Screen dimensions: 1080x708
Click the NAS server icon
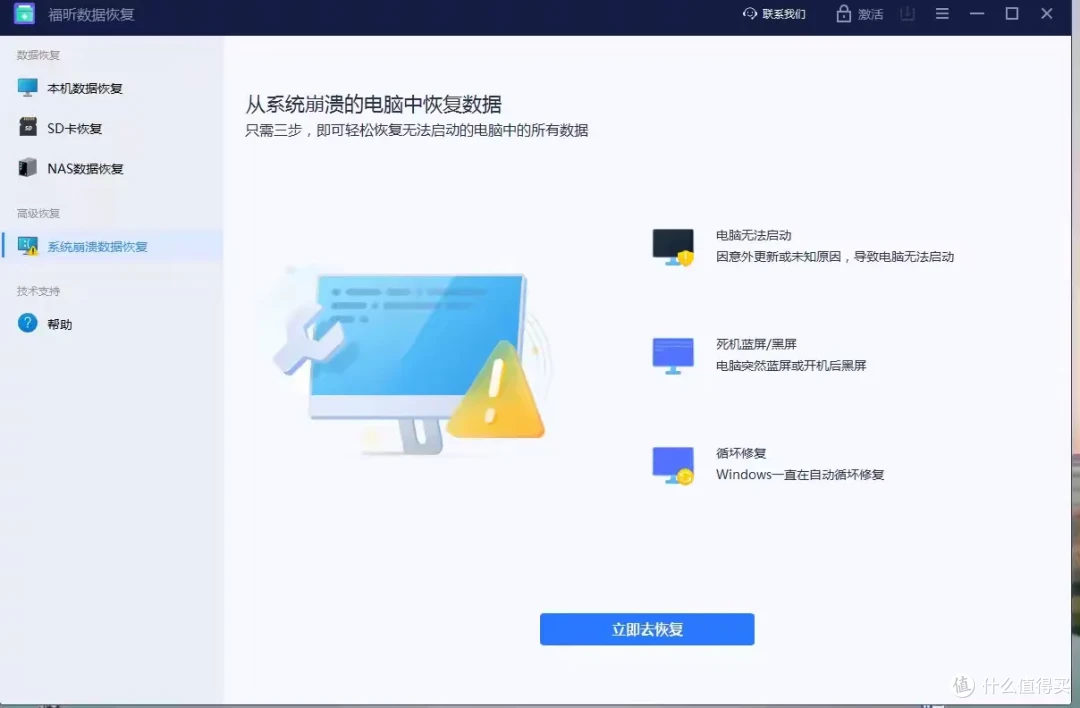pos(28,167)
